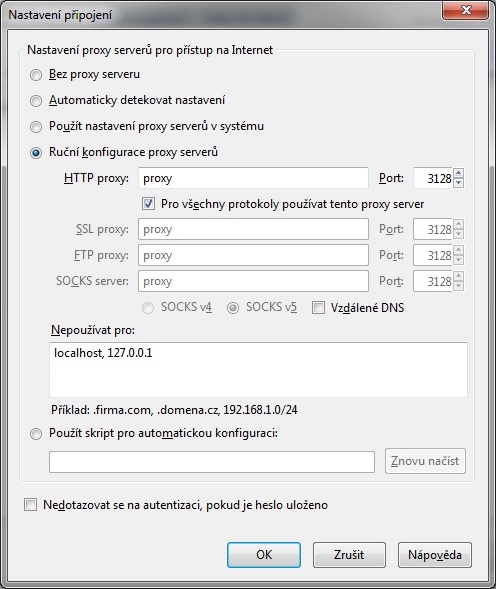Screen dimensions: 496x589
Task: Enable the 'Vzdálené DNS' checkbox
Action: point(318,308)
